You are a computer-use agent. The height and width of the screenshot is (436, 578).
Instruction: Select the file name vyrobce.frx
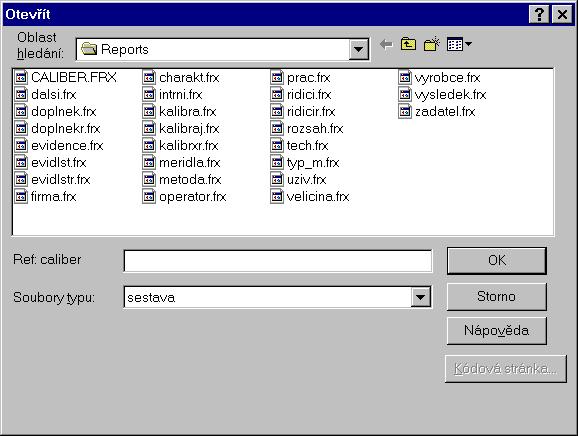pyautogui.click(x=448, y=78)
